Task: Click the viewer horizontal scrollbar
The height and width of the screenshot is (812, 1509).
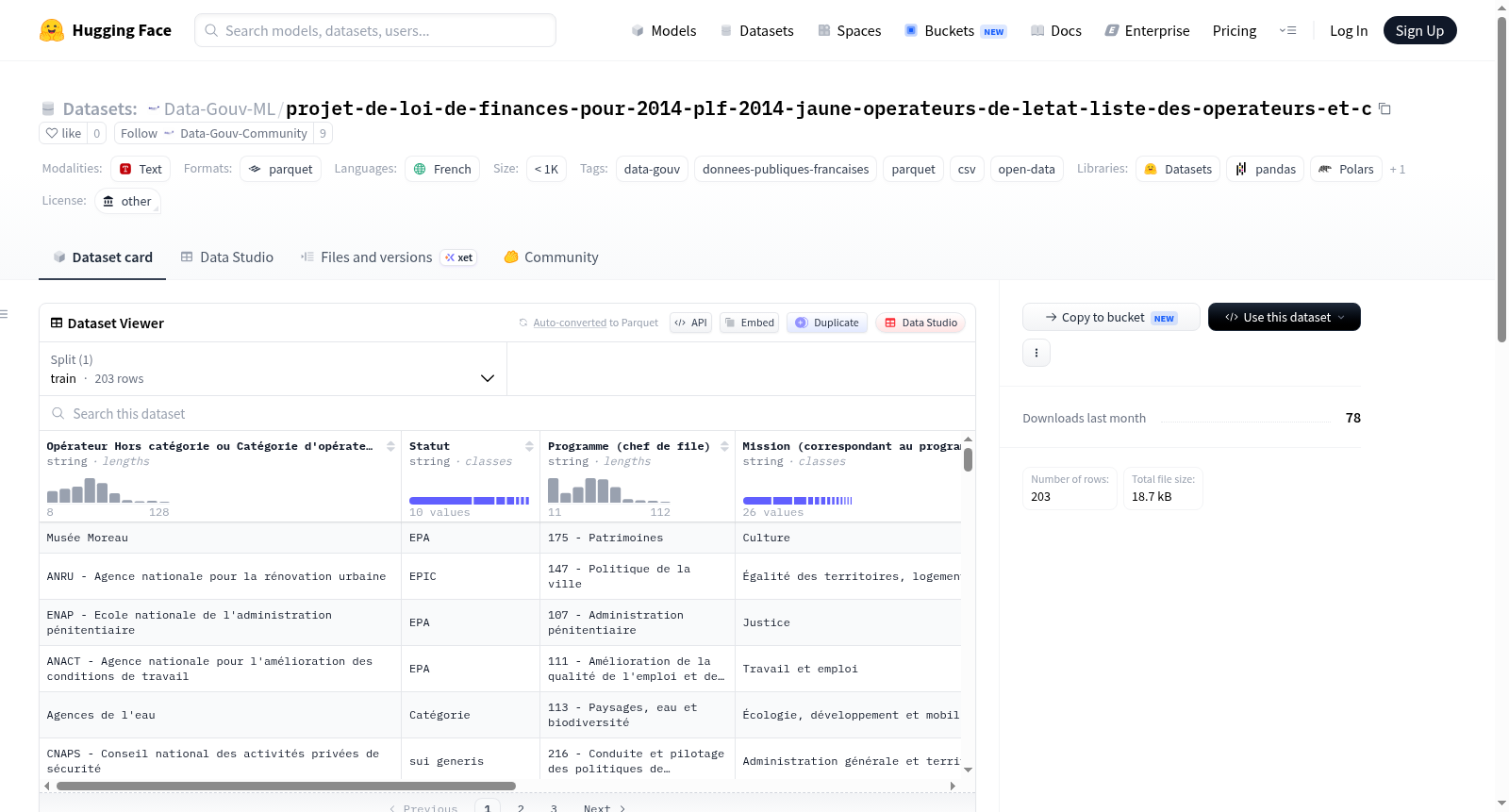Action: [286, 786]
